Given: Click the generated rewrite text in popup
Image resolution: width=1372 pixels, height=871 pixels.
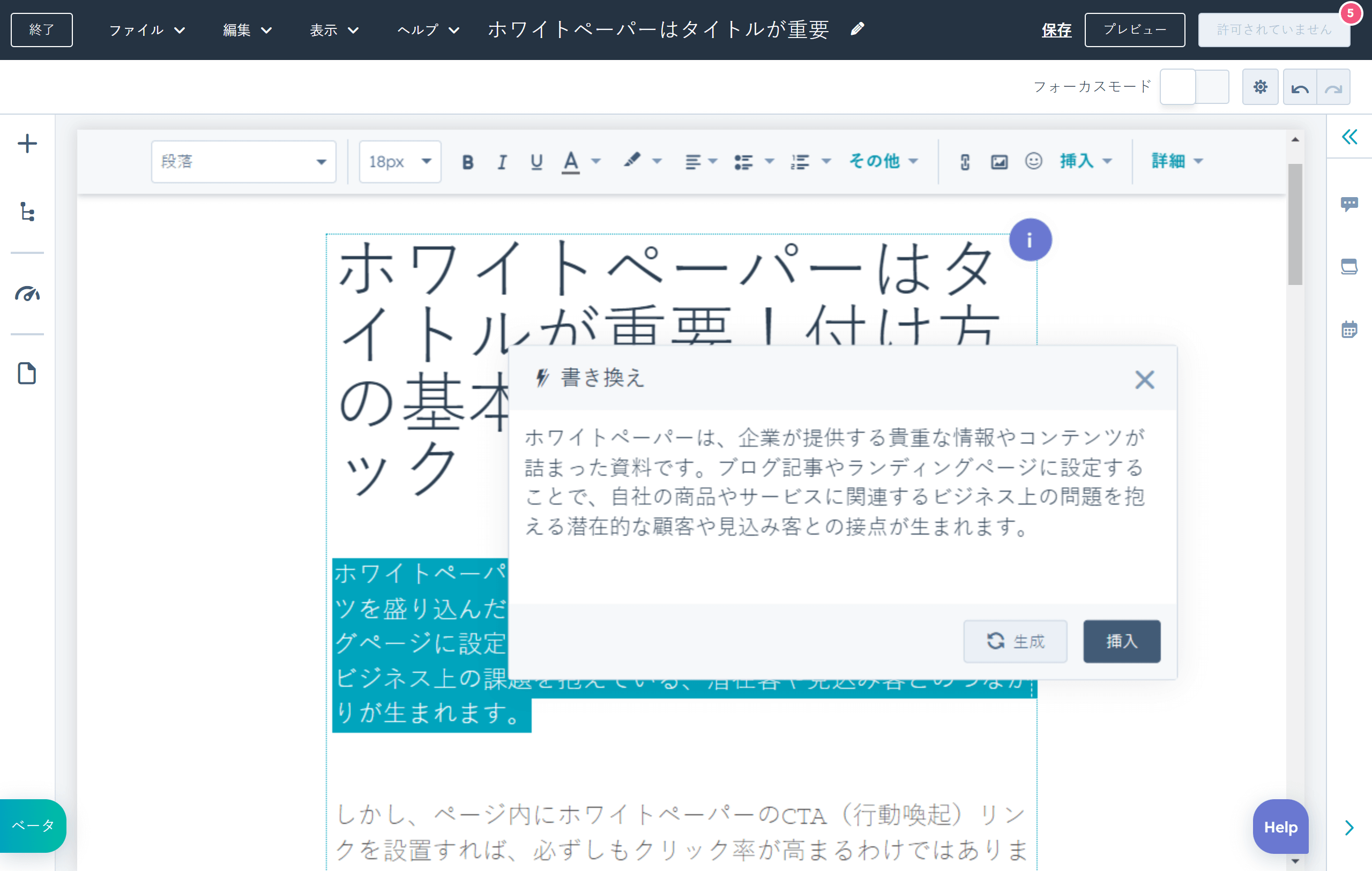Looking at the screenshot, I should [836, 482].
